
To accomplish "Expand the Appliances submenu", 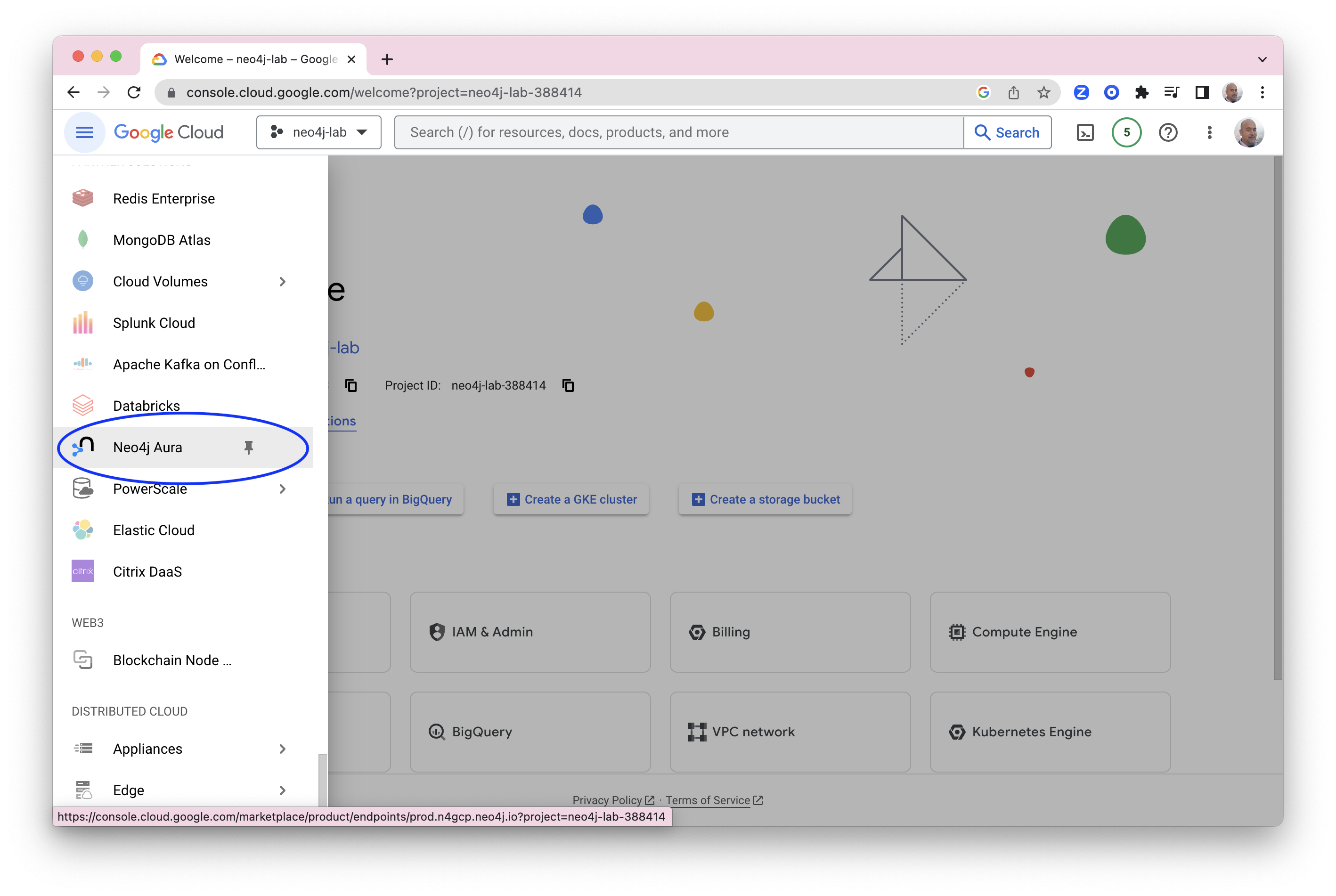I will (x=282, y=749).
